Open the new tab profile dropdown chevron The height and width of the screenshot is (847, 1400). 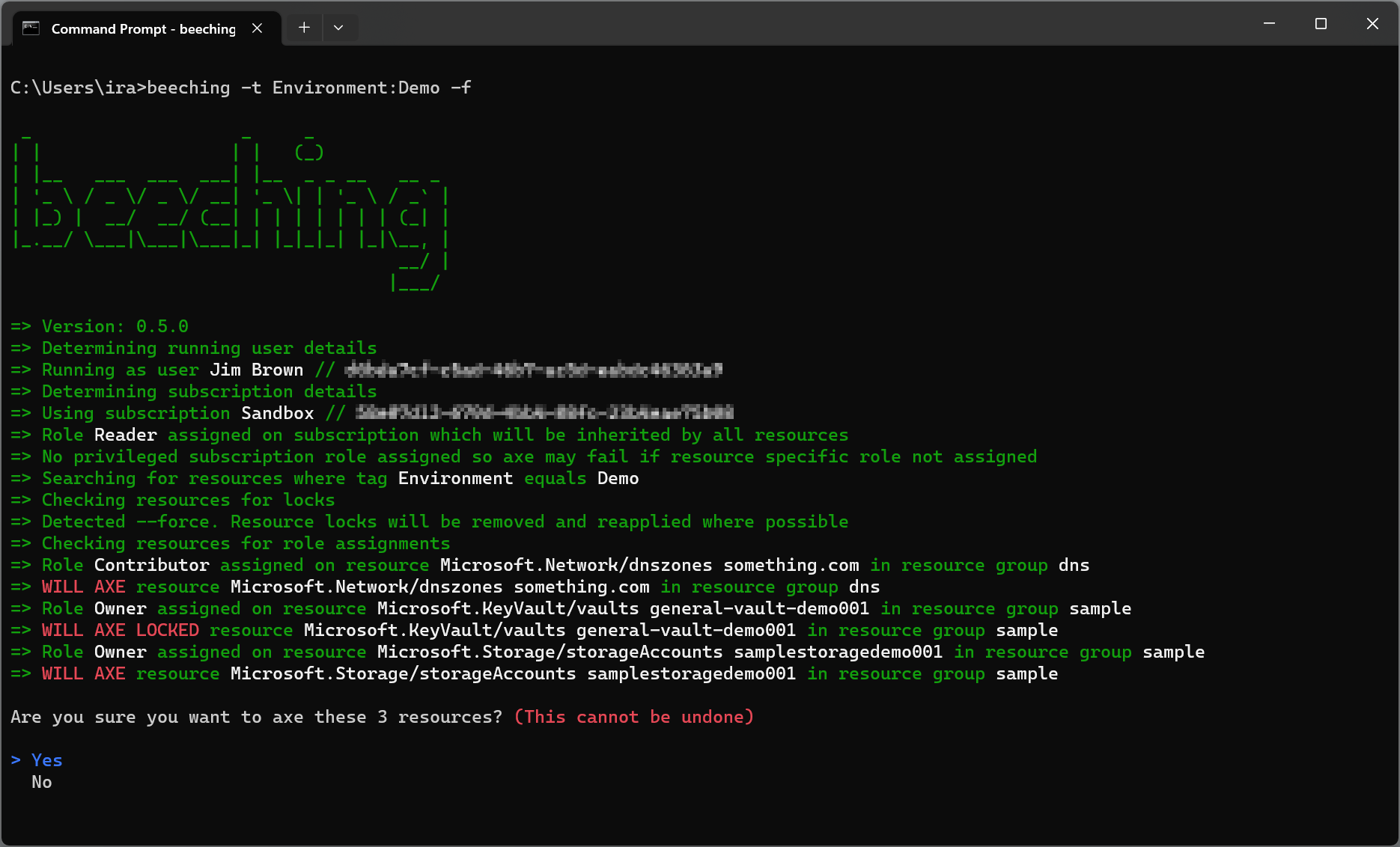click(x=340, y=27)
